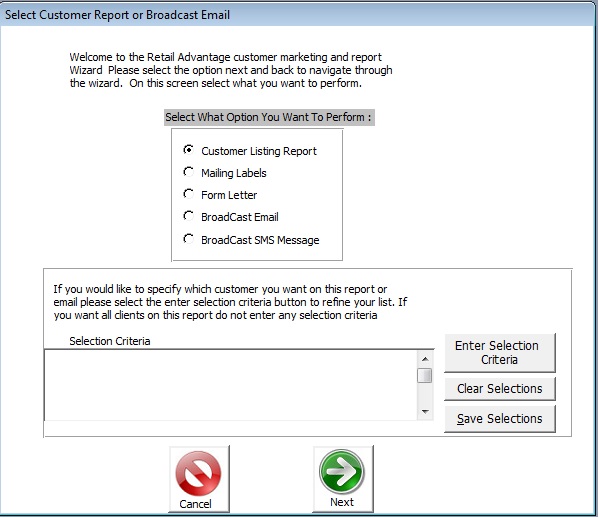Viewport: 599px width, 518px height.
Task: Cancel the wizard with the red icon button
Action: 199,479
